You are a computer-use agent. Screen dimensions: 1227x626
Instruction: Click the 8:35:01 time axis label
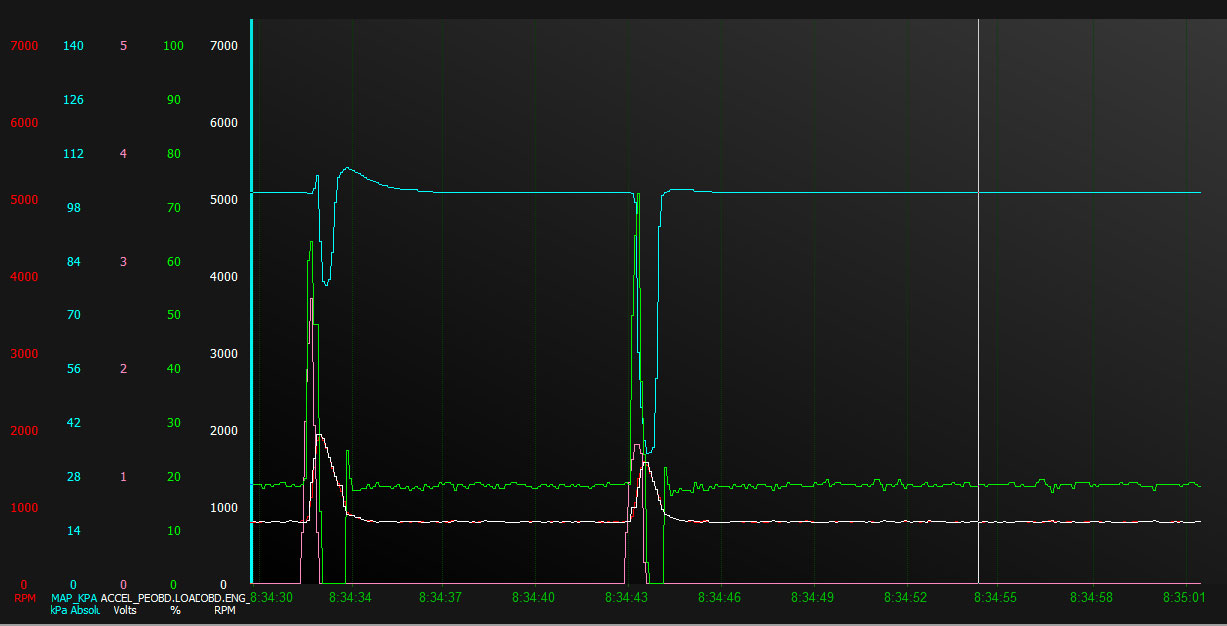pyautogui.click(x=1183, y=597)
